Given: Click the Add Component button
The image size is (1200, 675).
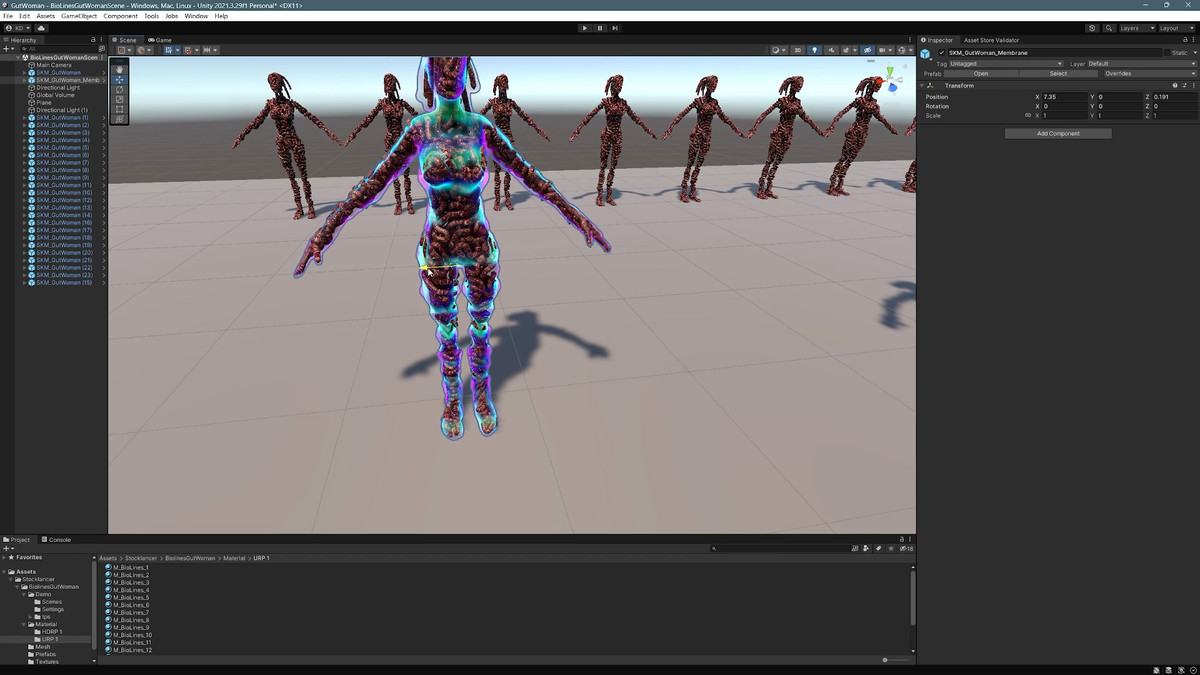Looking at the screenshot, I should [1058, 133].
